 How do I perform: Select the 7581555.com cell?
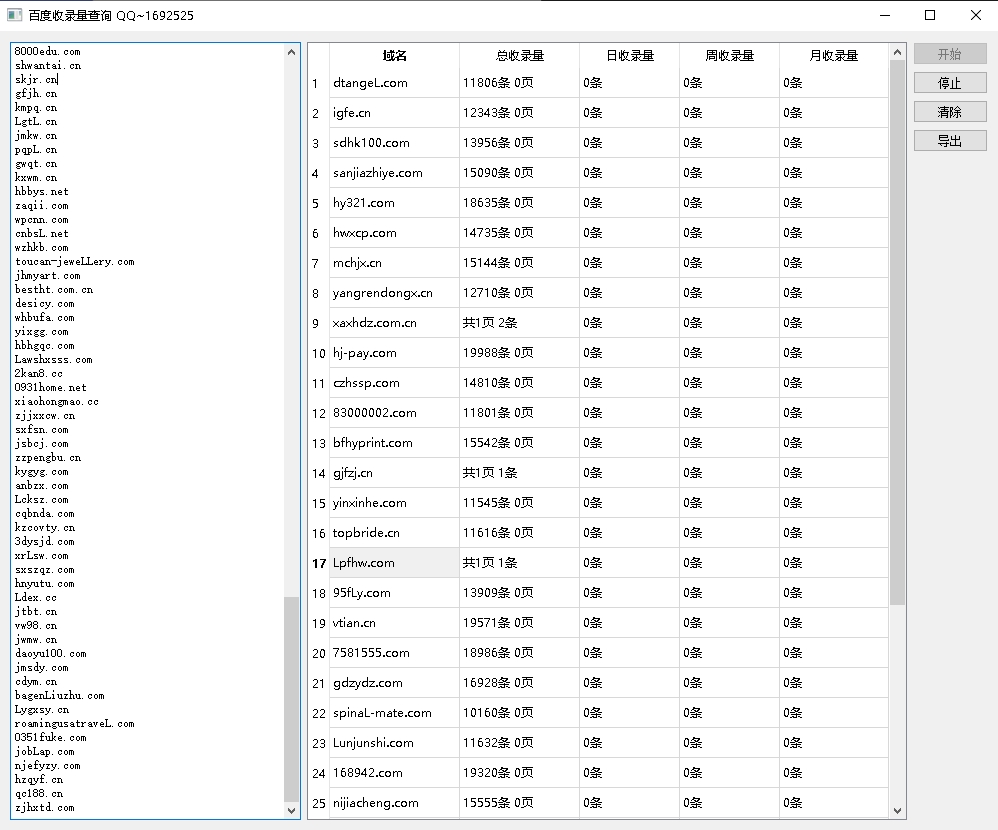[394, 652]
